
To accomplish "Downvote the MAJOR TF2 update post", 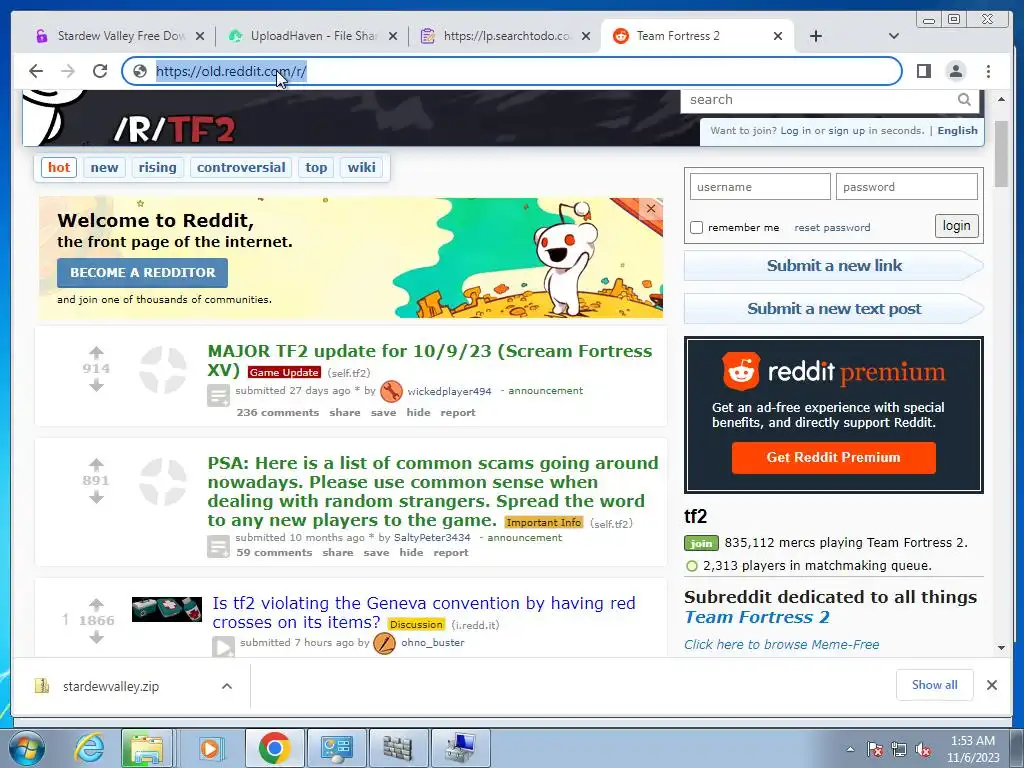I will (96, 385).
